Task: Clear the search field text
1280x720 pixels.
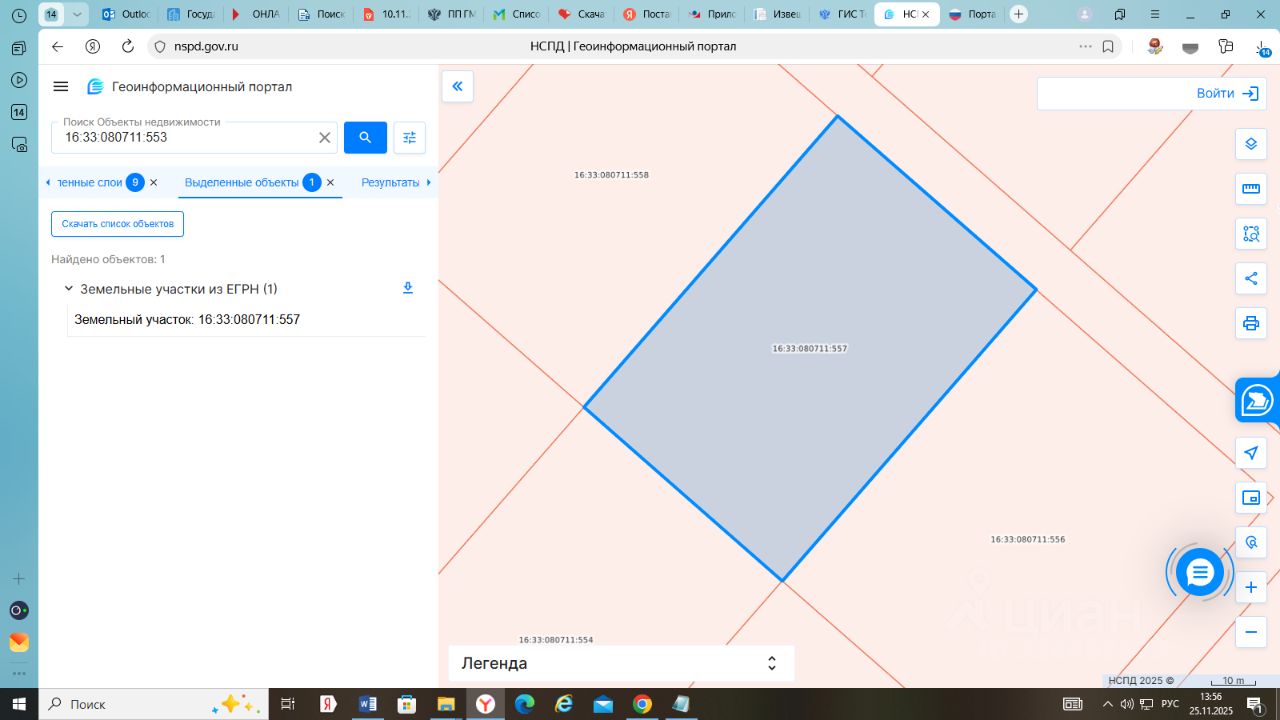Action: (325, 138)
